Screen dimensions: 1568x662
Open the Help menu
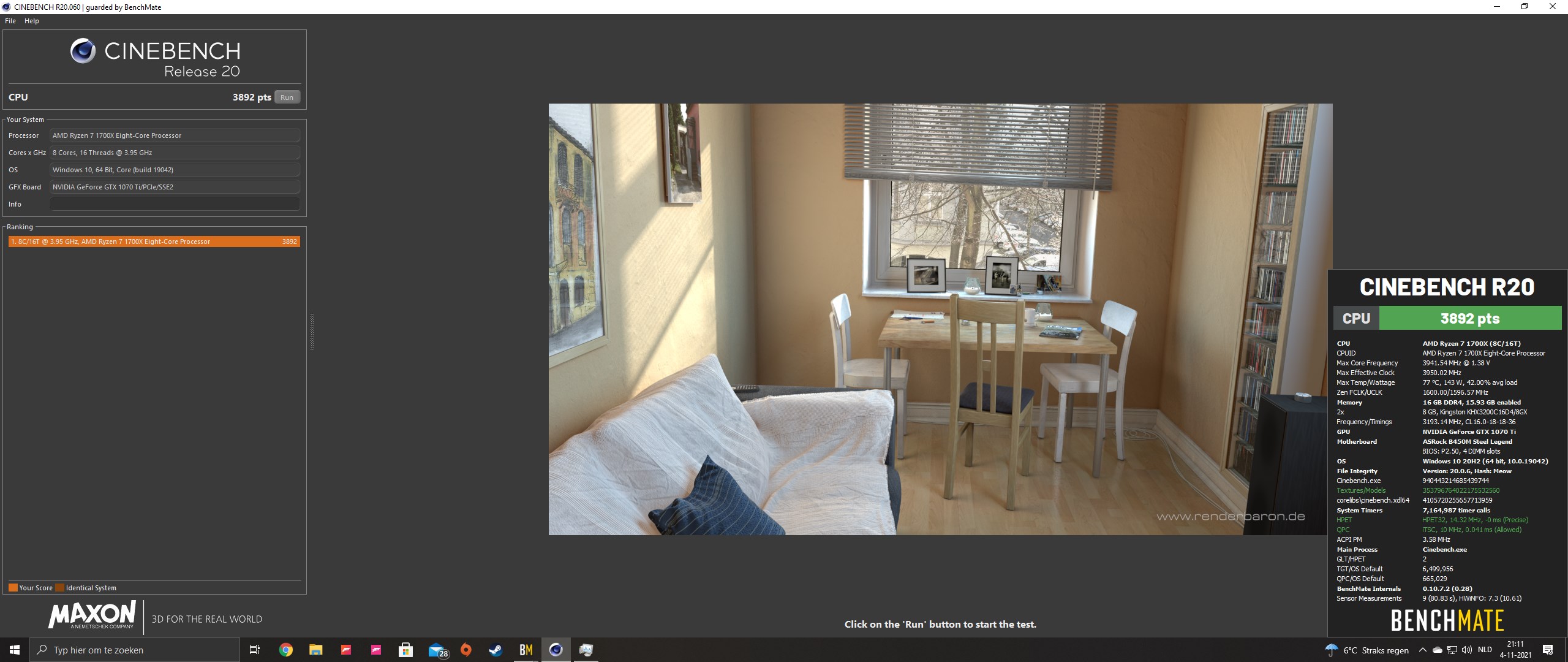click(x=32, y=21)
